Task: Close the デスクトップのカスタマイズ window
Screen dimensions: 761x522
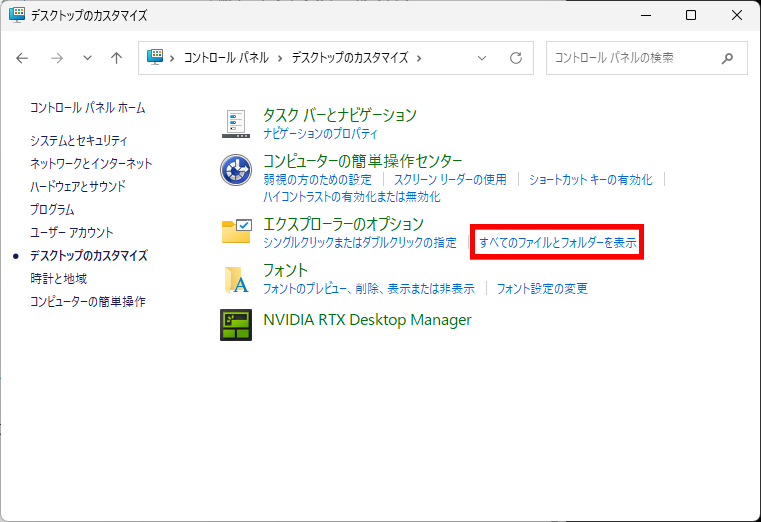Action: pyautogui.click(x=737, y=16)
